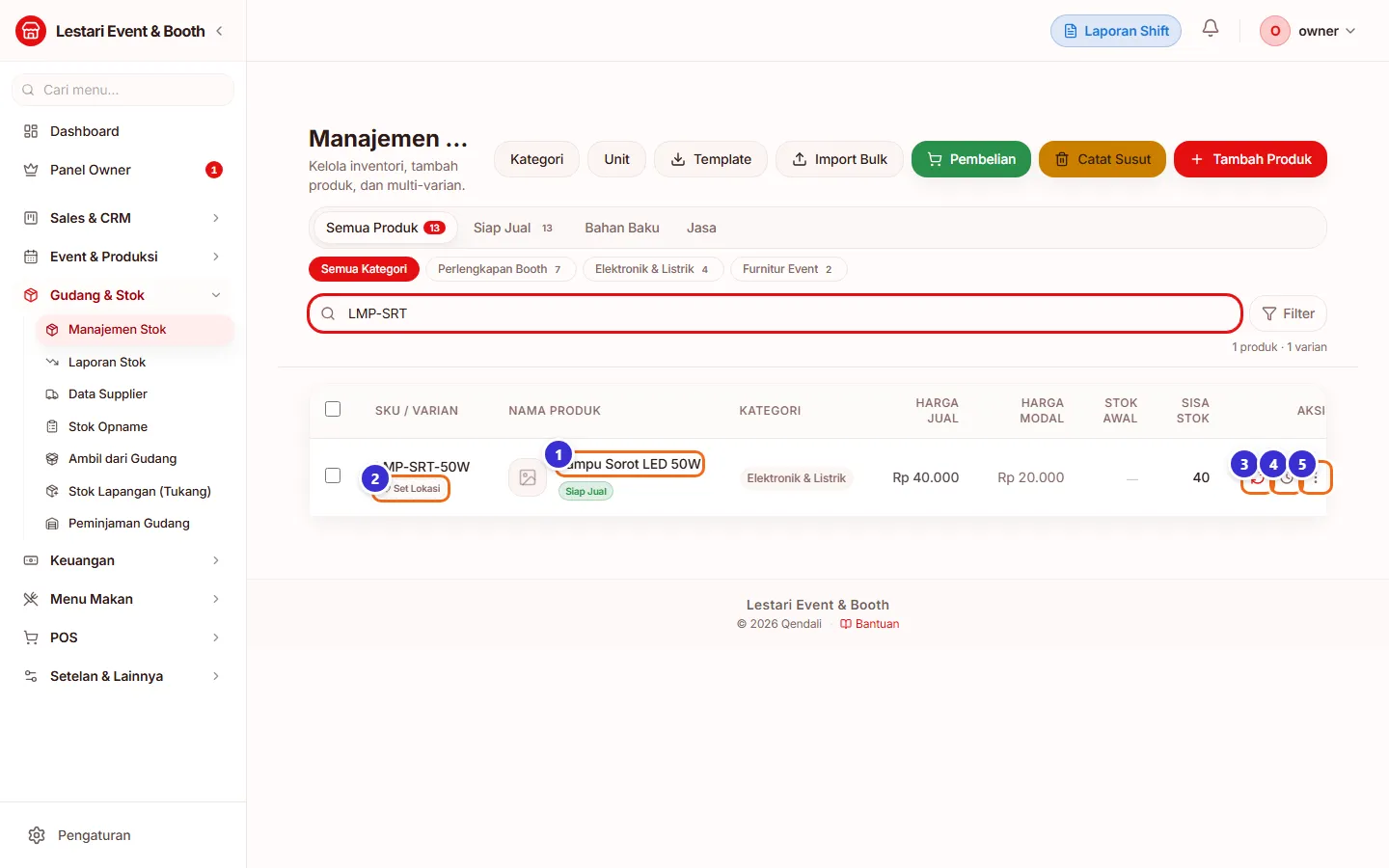The height and width of the screenshot is (868, 1389).
Task: Open the Panel Owner crown icon
Action: [31, 170]
